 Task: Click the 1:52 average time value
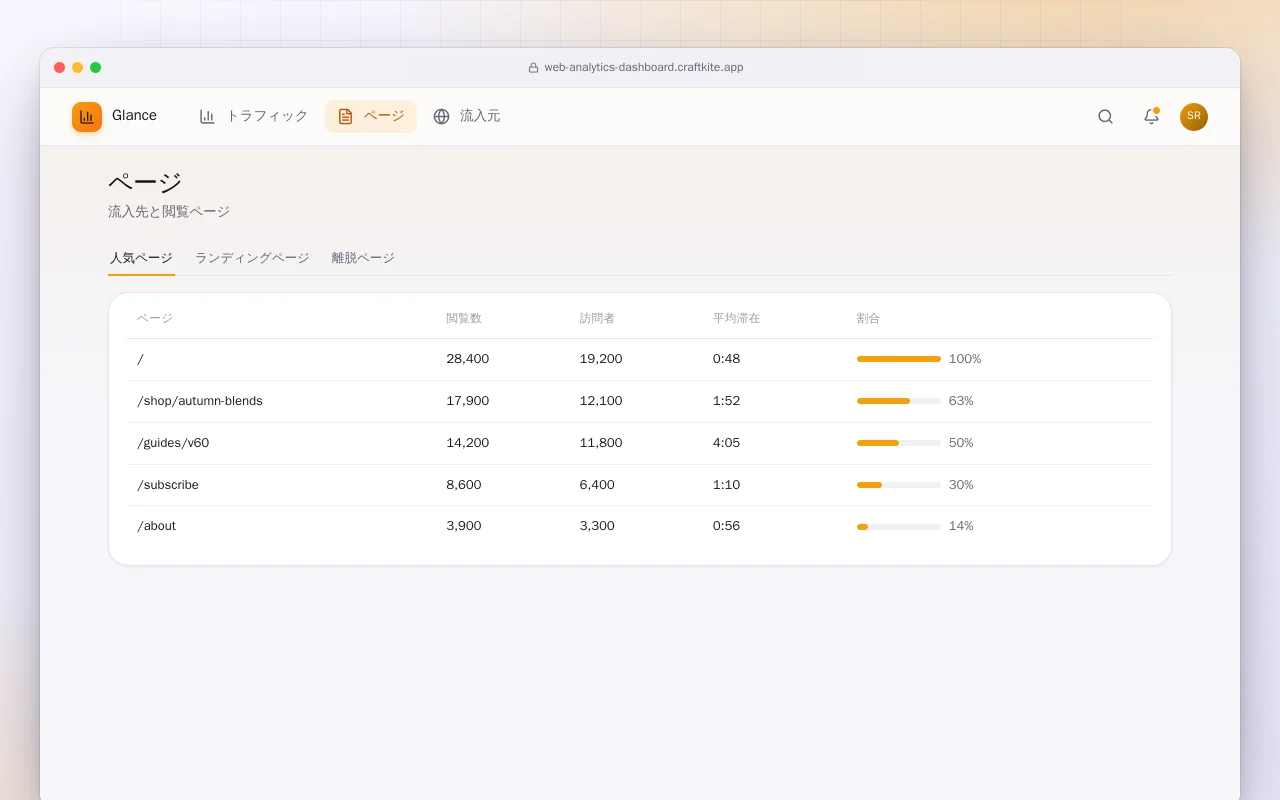tap(726, 401)
